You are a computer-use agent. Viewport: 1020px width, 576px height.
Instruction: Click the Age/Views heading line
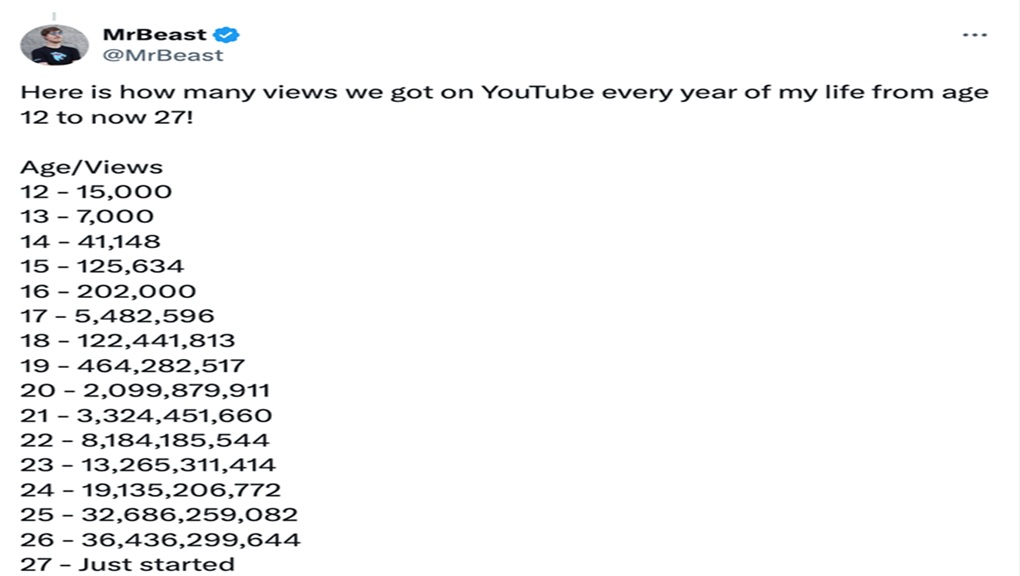[x=91, y=167]
